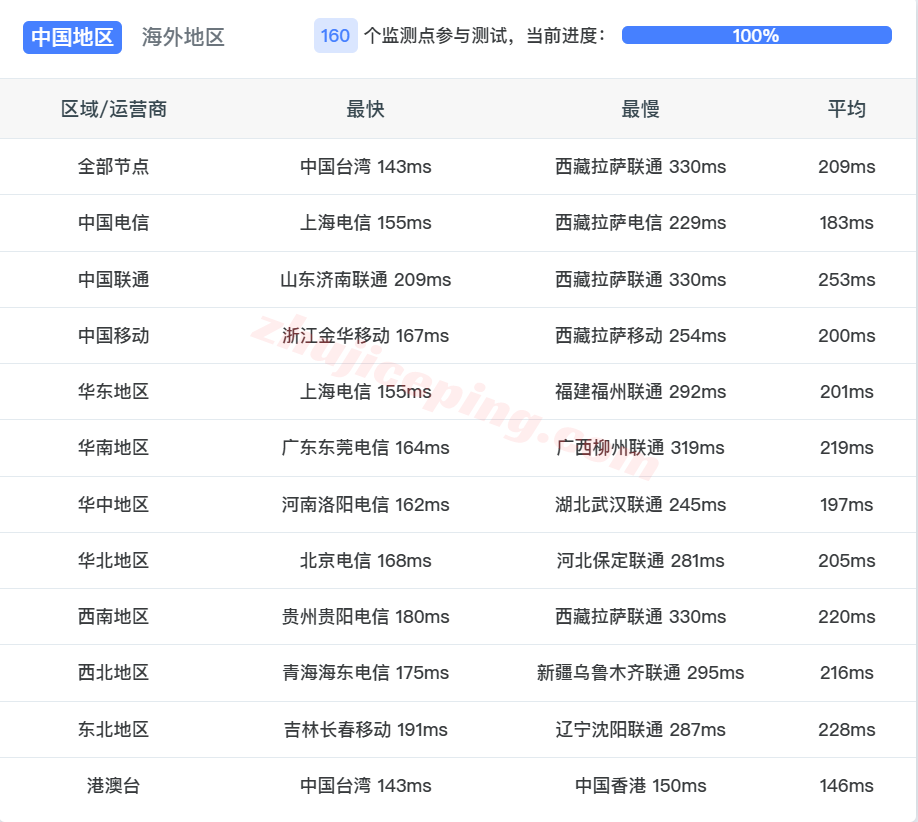Click 辽宁沈阳联通 287ms cell

tap(640, 729)
